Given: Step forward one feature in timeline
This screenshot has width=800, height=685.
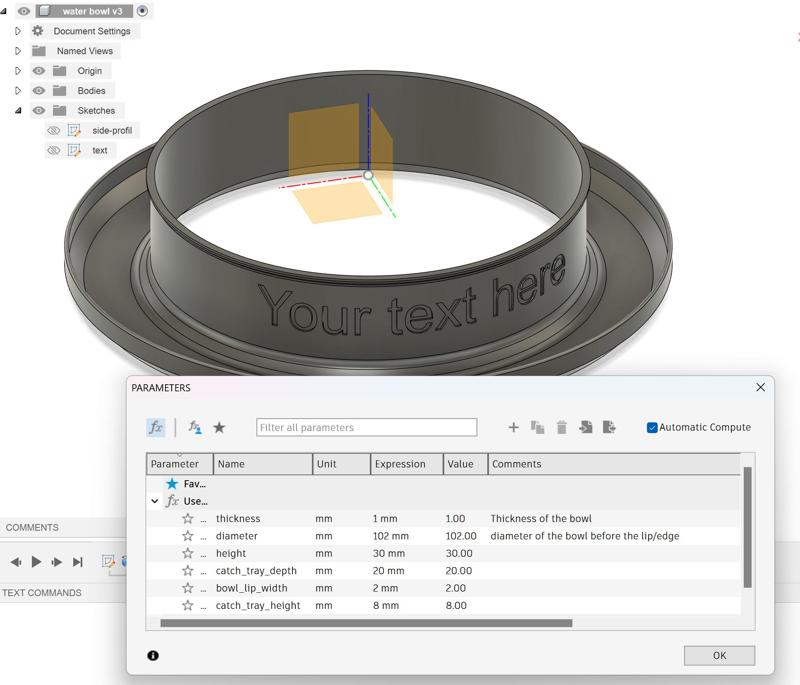Looking at the screenshot, I should pyautogui.click(x=57, y=562).
